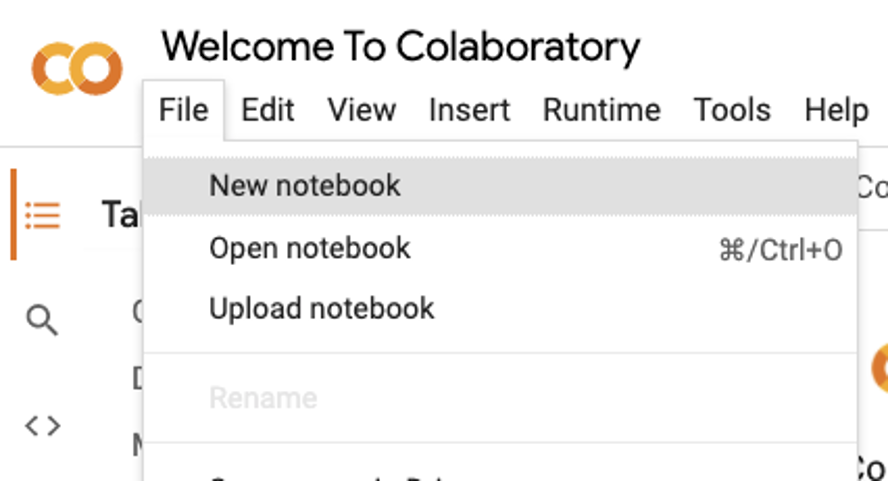The image size is (889, 481).
Task: Open the Table of contents sidebar icon
Action: [x=43, y=216]
